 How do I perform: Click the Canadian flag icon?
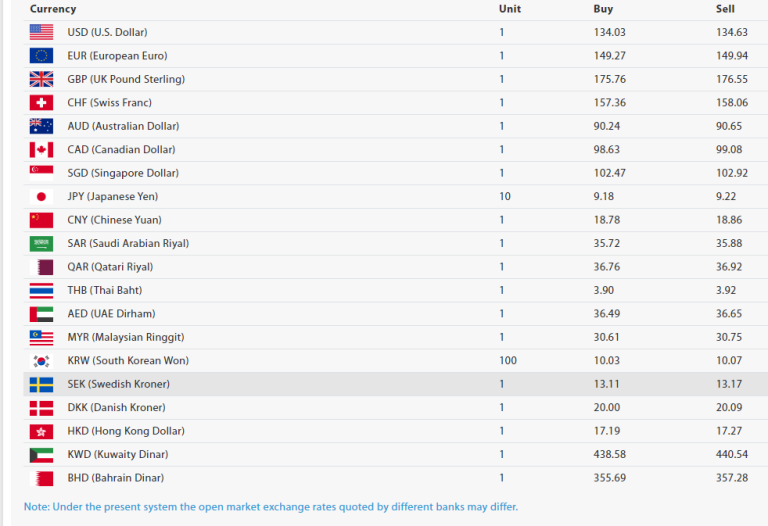(41, 150)
